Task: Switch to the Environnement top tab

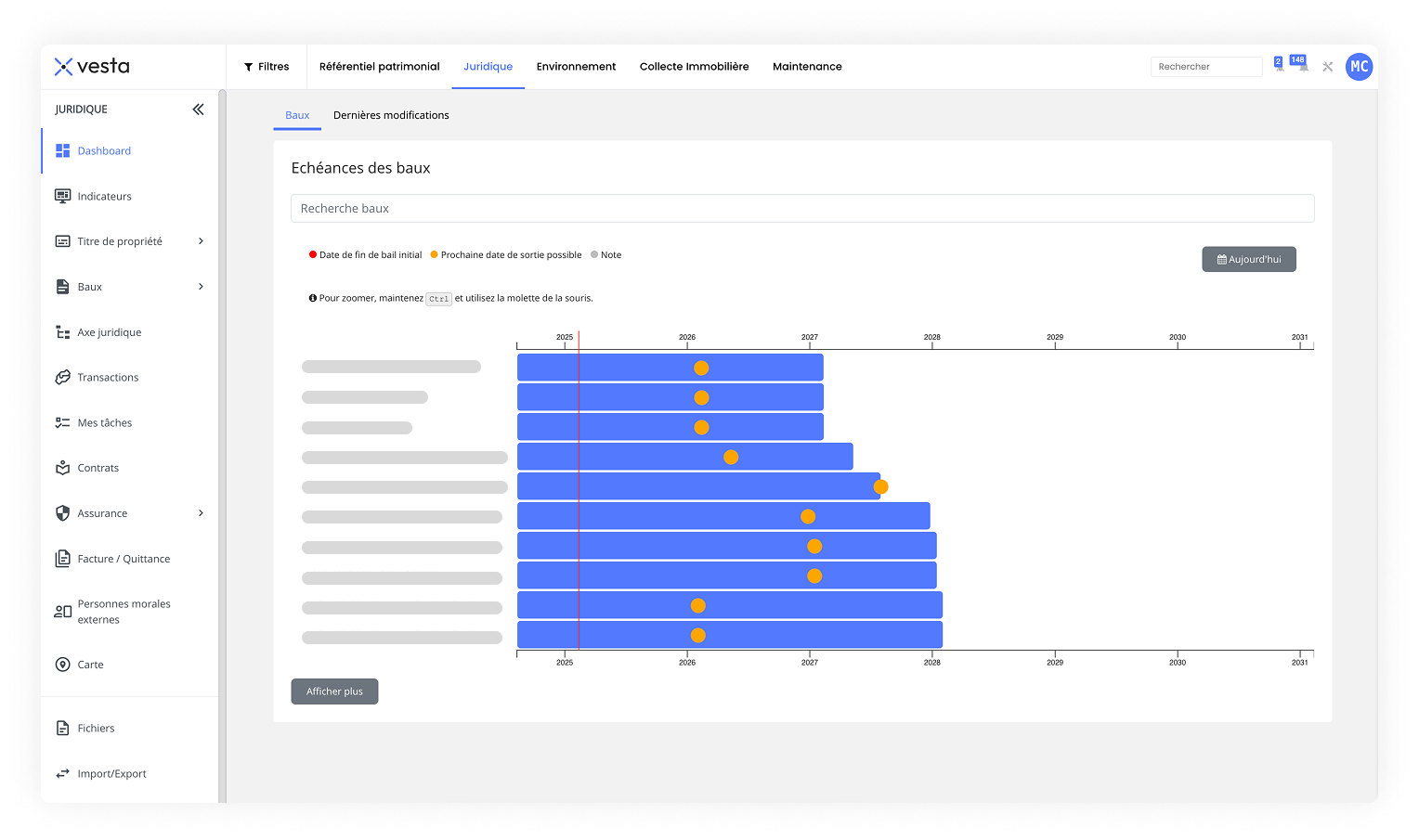Action: click(576, 67)
